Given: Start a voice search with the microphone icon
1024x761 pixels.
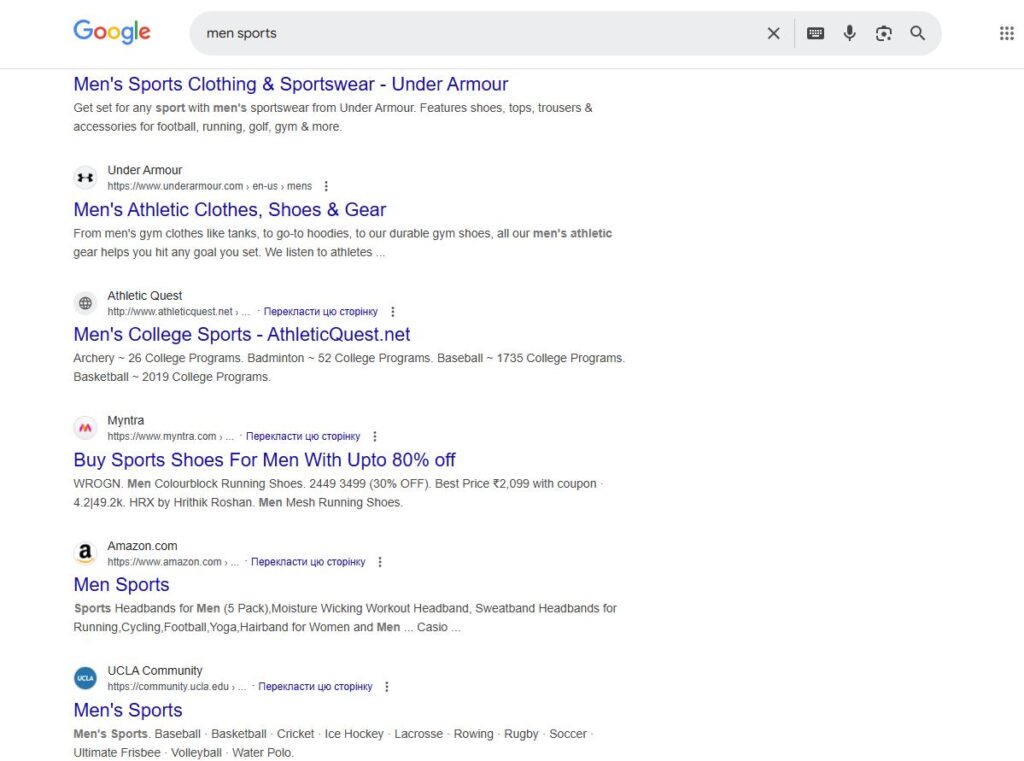Looking at the screenshot, I should (x=849, y=33).
